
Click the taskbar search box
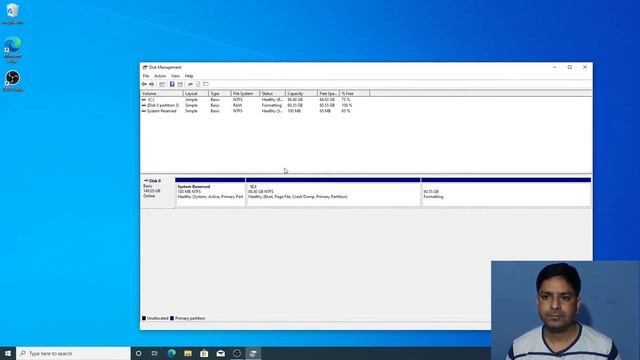point(73,353)
